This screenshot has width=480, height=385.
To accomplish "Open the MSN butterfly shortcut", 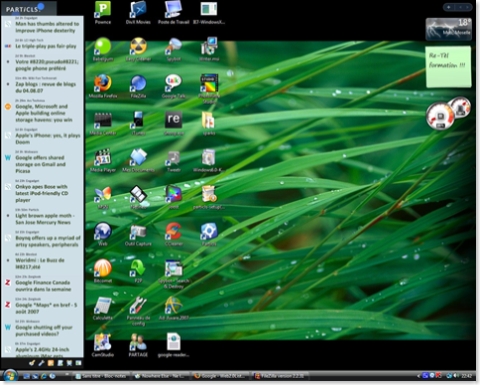I will click(x=103, y=197).
